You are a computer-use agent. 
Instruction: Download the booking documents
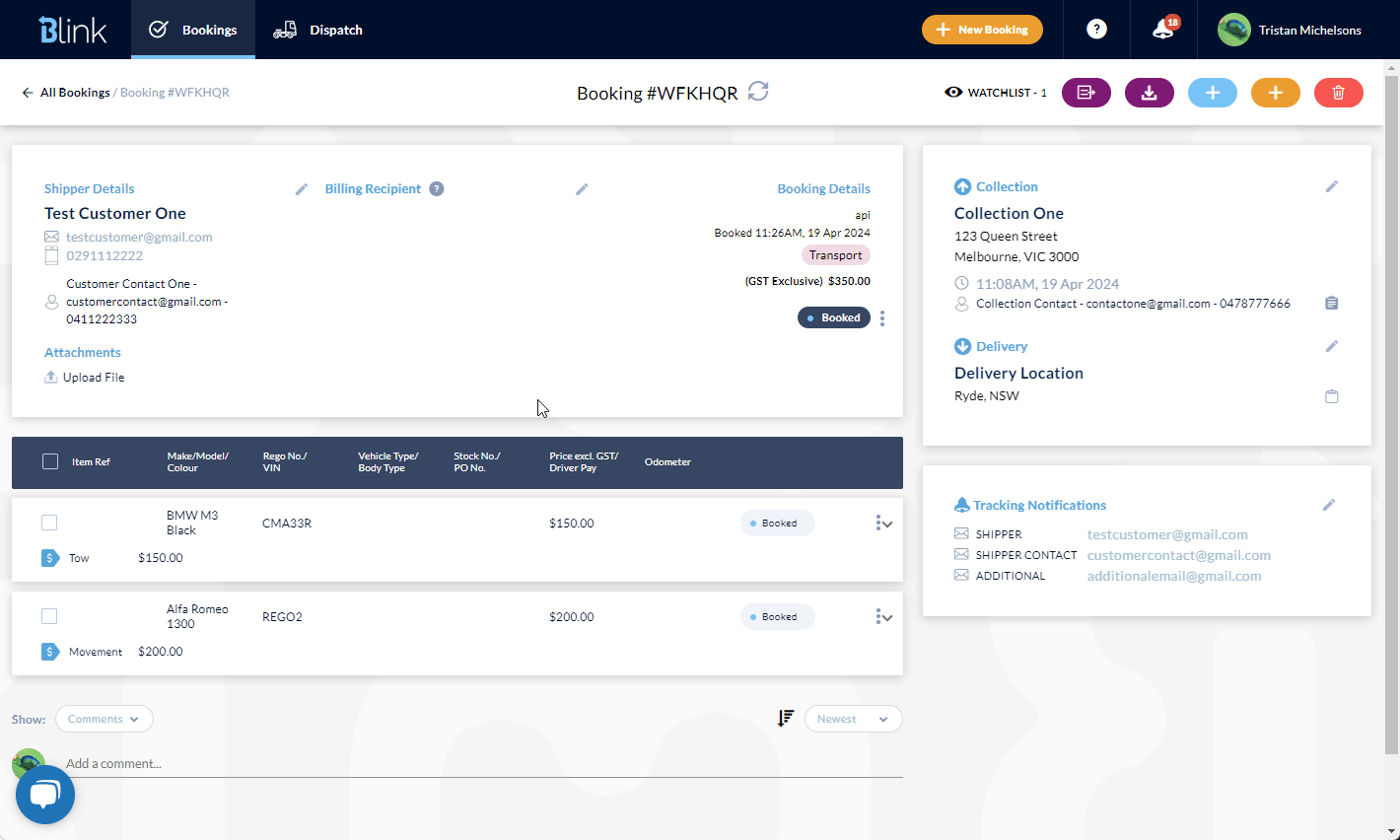pyautogui.click(x=1149, y=92)
